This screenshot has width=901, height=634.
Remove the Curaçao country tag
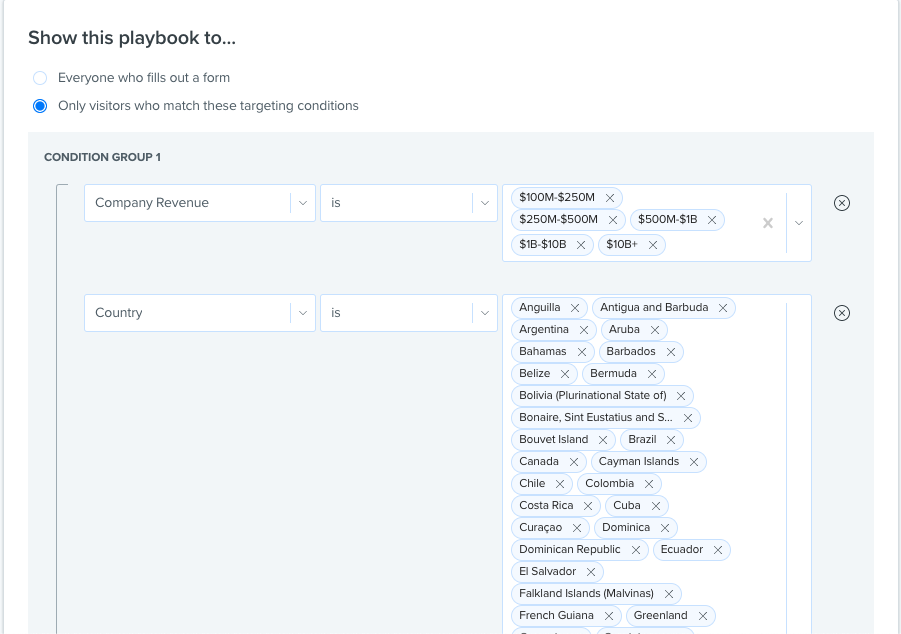click(x=577, y=528)
